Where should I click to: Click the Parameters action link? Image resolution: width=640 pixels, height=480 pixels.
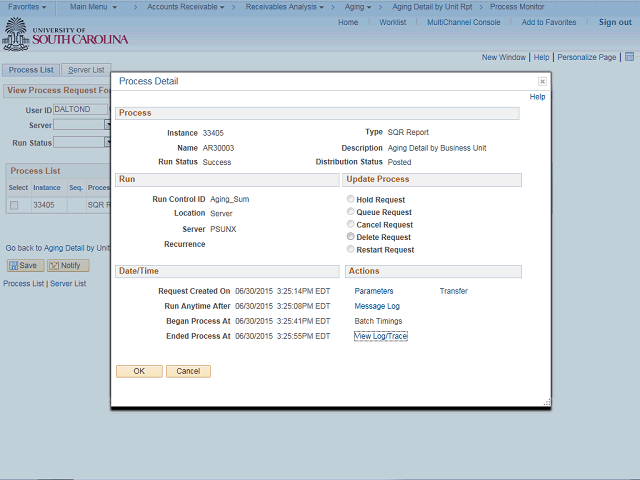[x=374, y=291]
